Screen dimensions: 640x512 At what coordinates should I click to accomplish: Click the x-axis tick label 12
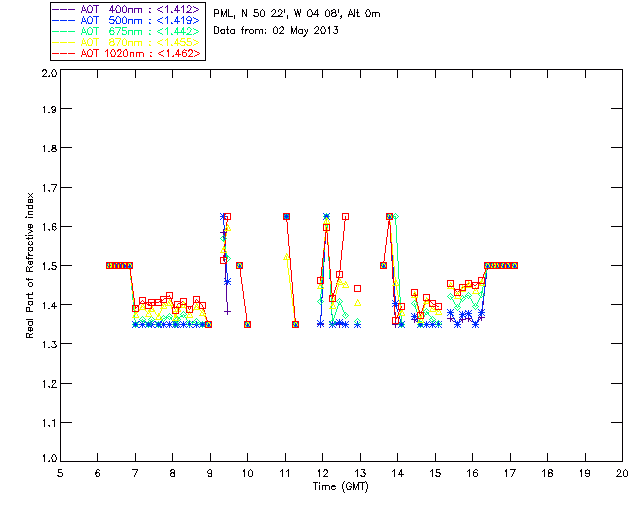coord(322,473)
